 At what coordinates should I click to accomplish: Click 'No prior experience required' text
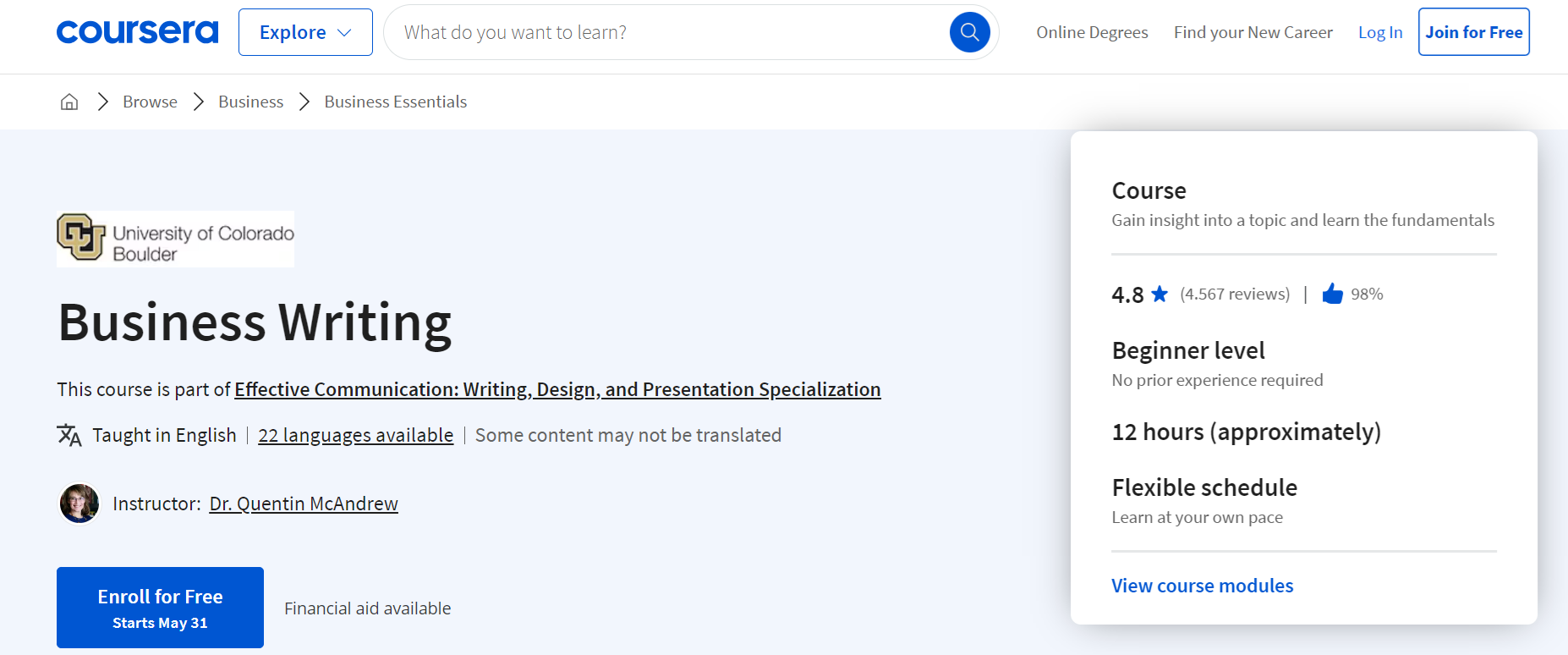(1217, 380)
